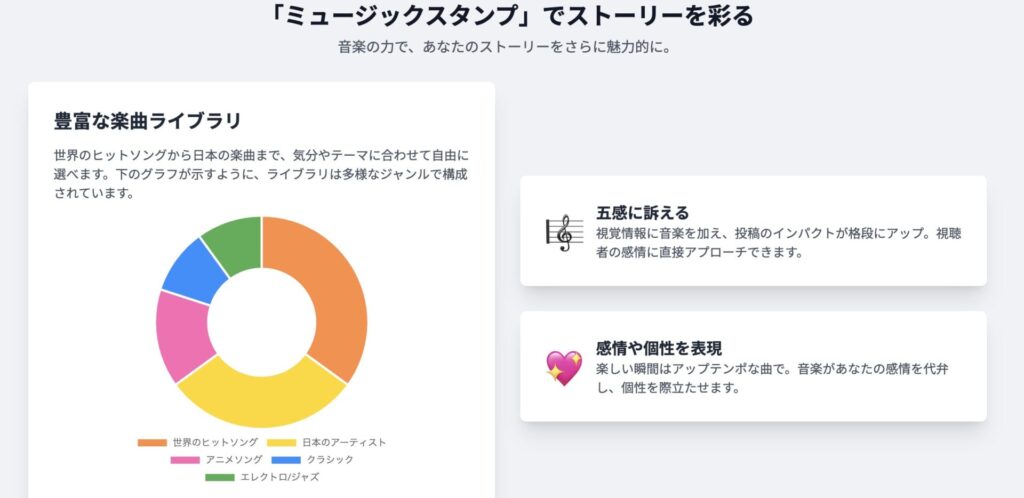This screenshot has height=498, width=1024.
Task: Toggle the アニメソング pink legend swatch
Action: pyautogui.click(x=185, y=460)
